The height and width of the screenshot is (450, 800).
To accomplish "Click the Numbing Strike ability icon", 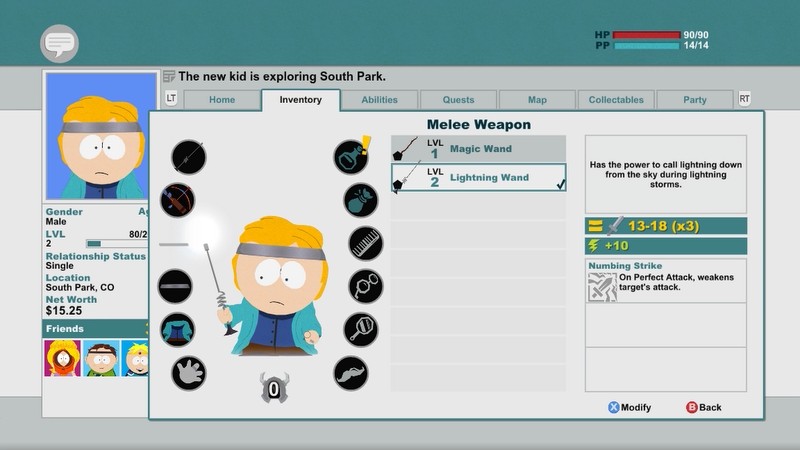I will tap(603, 287).
